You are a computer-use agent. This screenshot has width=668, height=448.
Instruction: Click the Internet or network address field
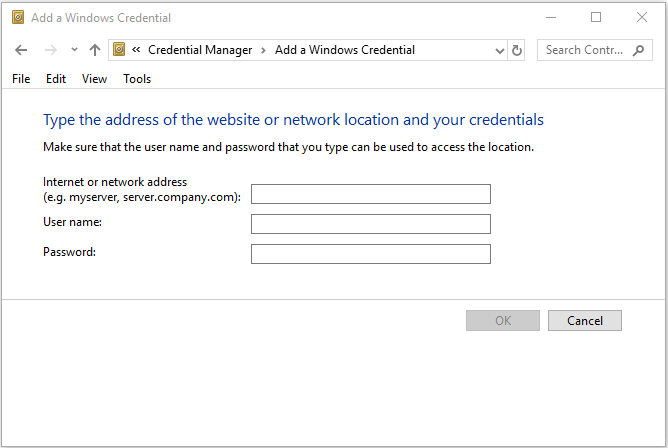371,194
